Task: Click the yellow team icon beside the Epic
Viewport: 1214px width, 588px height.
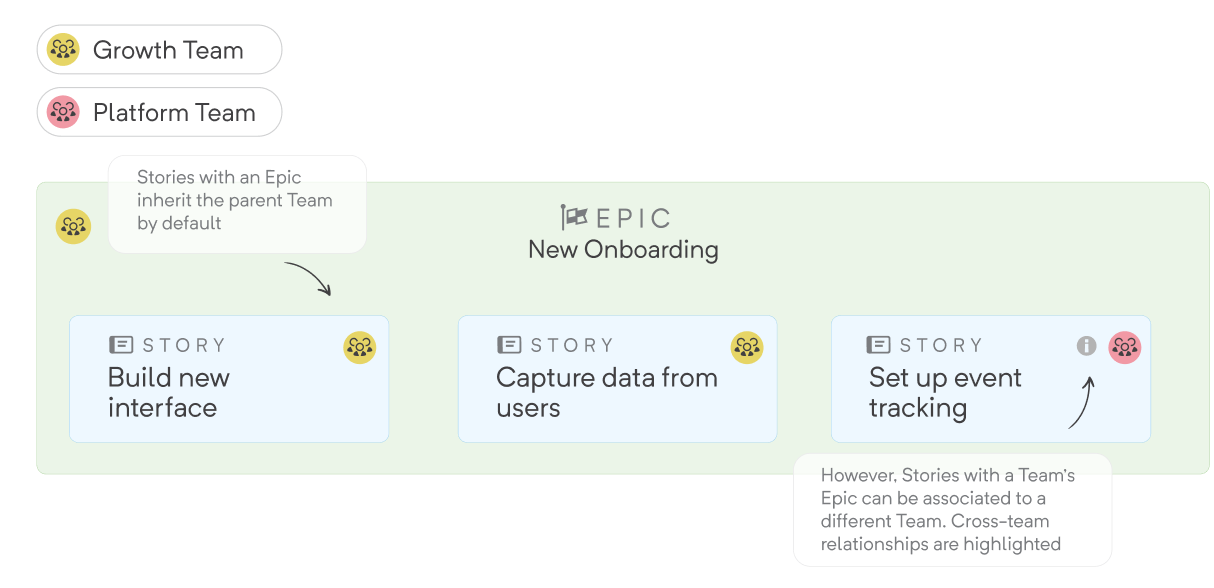Action: (73, 226)
